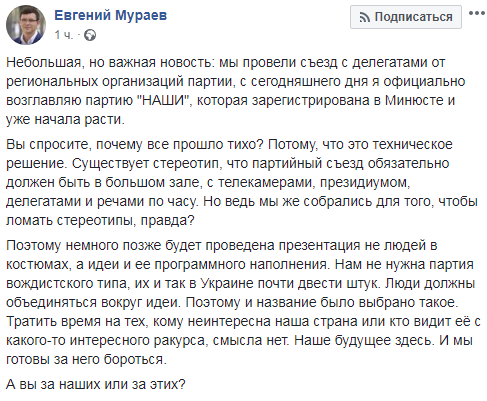Click the sentence 'Вы спросите, почему все прошло тихо?'

(x=135, y=145)
